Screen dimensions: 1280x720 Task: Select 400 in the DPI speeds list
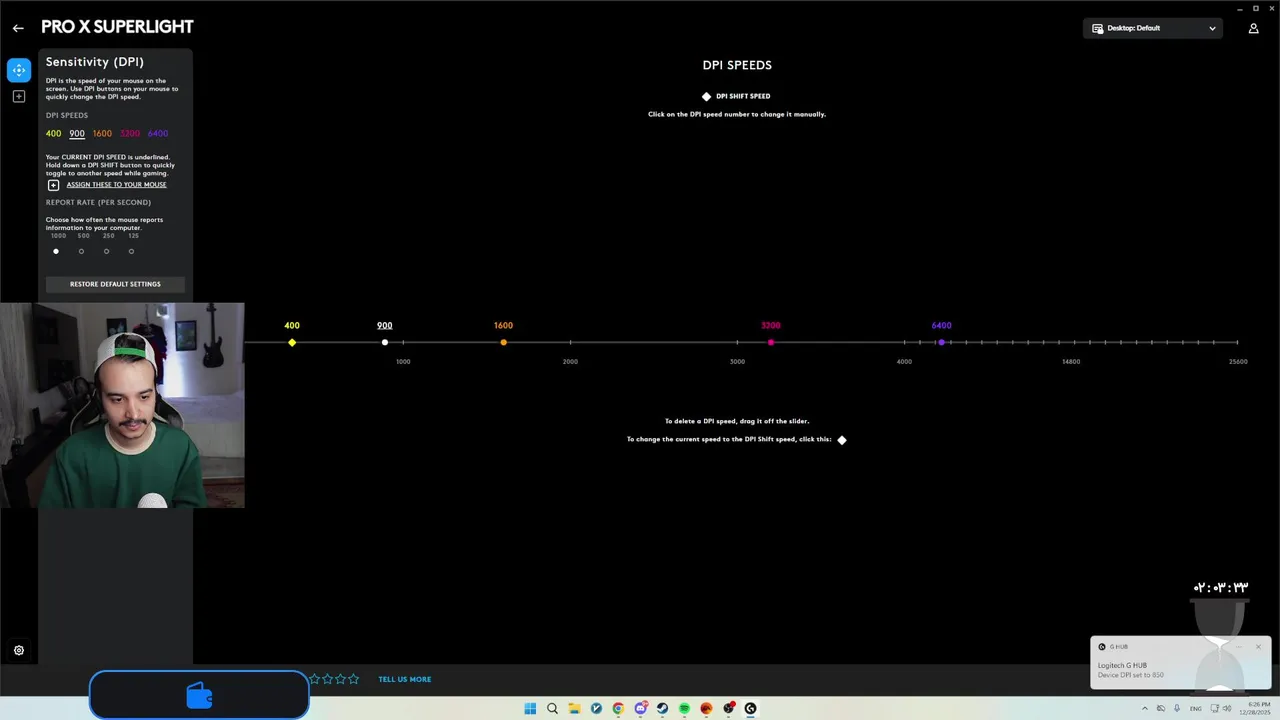pos(53,134)
